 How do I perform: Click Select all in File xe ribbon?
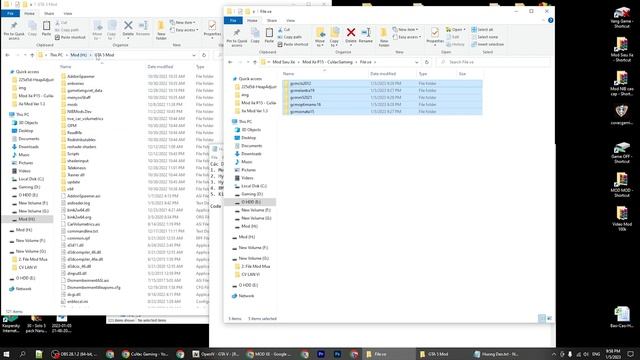482,30
